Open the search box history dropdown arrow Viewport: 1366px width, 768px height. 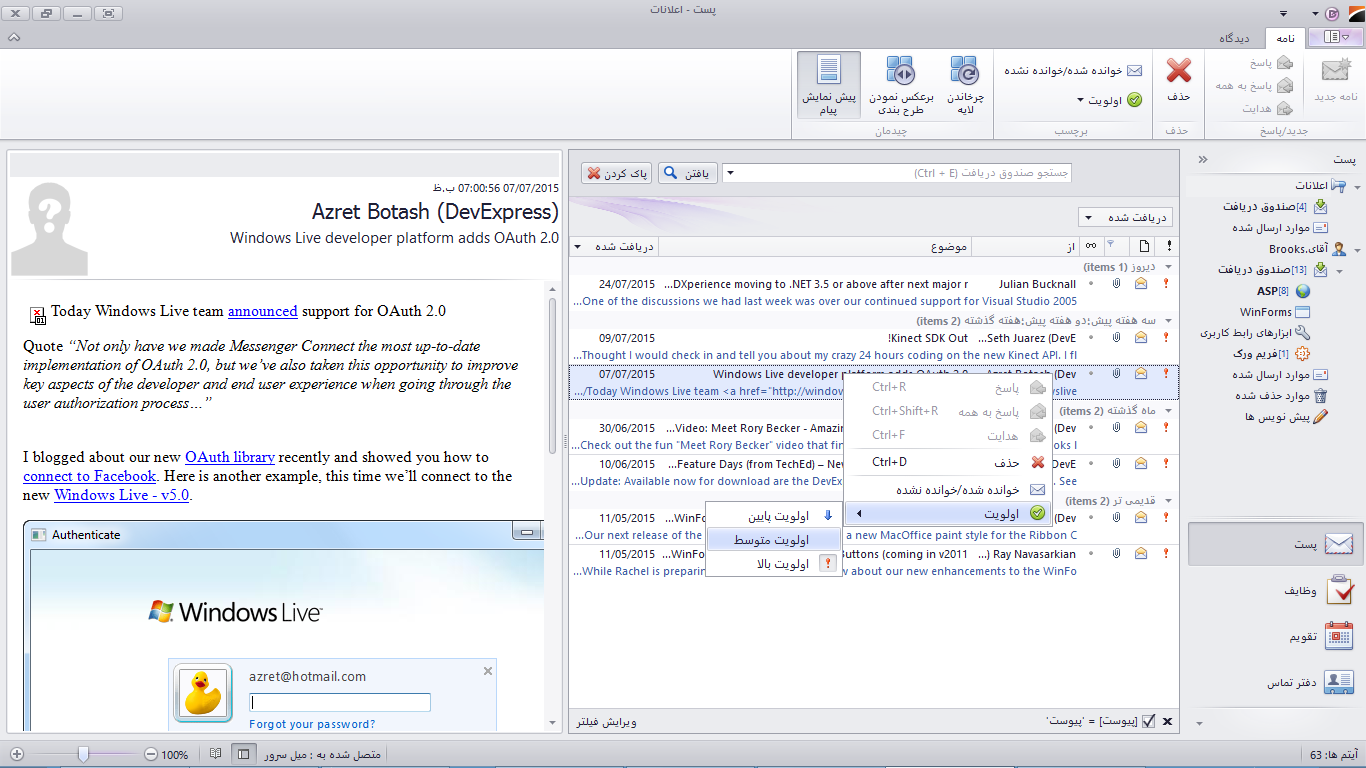pos(729,173)
